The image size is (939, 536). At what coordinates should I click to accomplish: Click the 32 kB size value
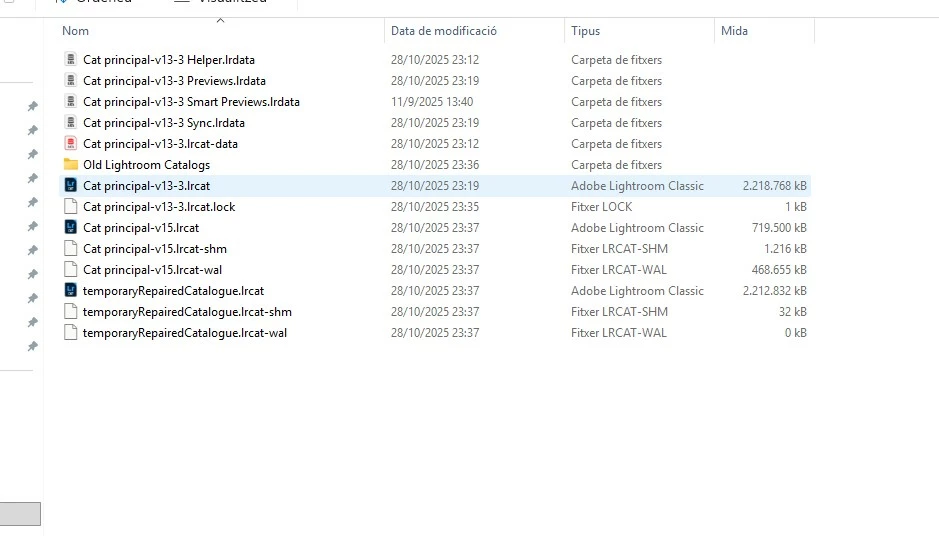pyautogui.click(x=792, y=311)
